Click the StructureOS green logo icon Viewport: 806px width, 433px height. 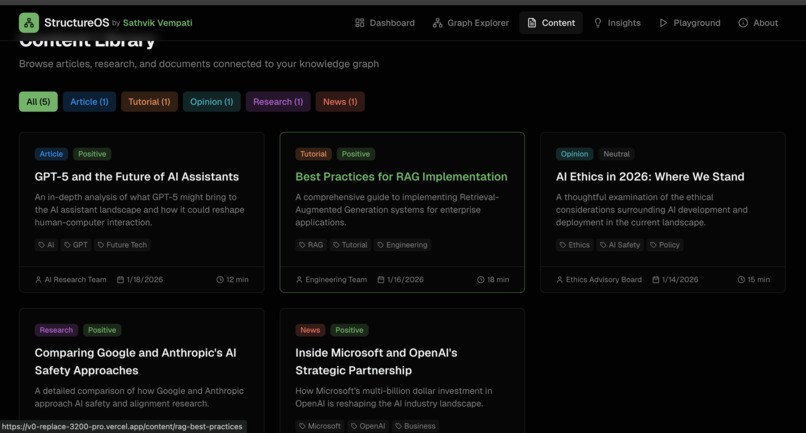(29, 23)
